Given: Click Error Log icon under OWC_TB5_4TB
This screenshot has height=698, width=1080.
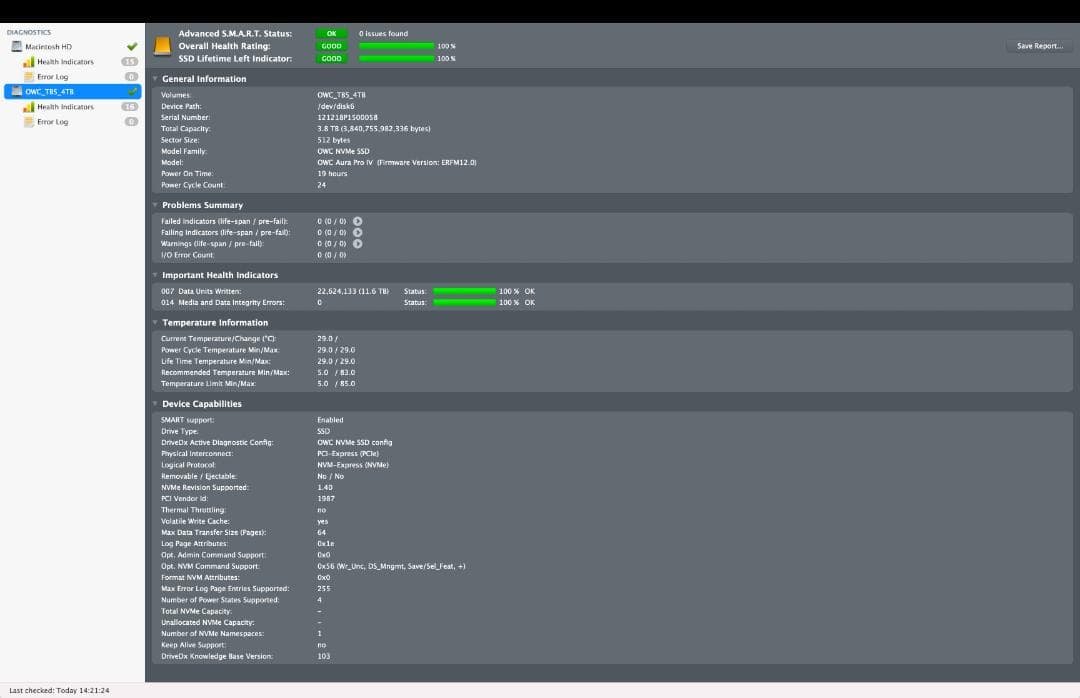Looking at the screenshot, I should point(29,122).
